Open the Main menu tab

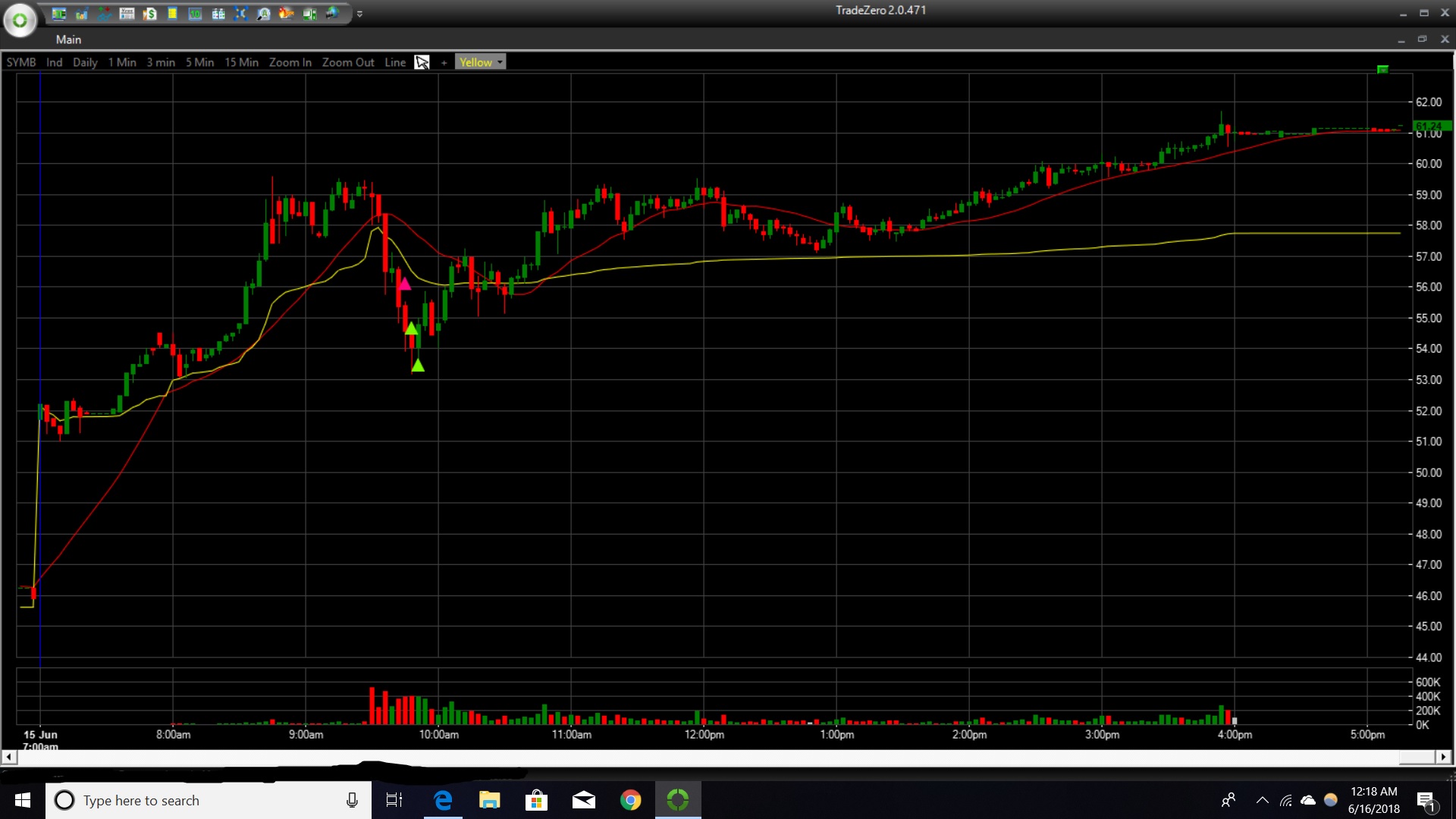68,39
